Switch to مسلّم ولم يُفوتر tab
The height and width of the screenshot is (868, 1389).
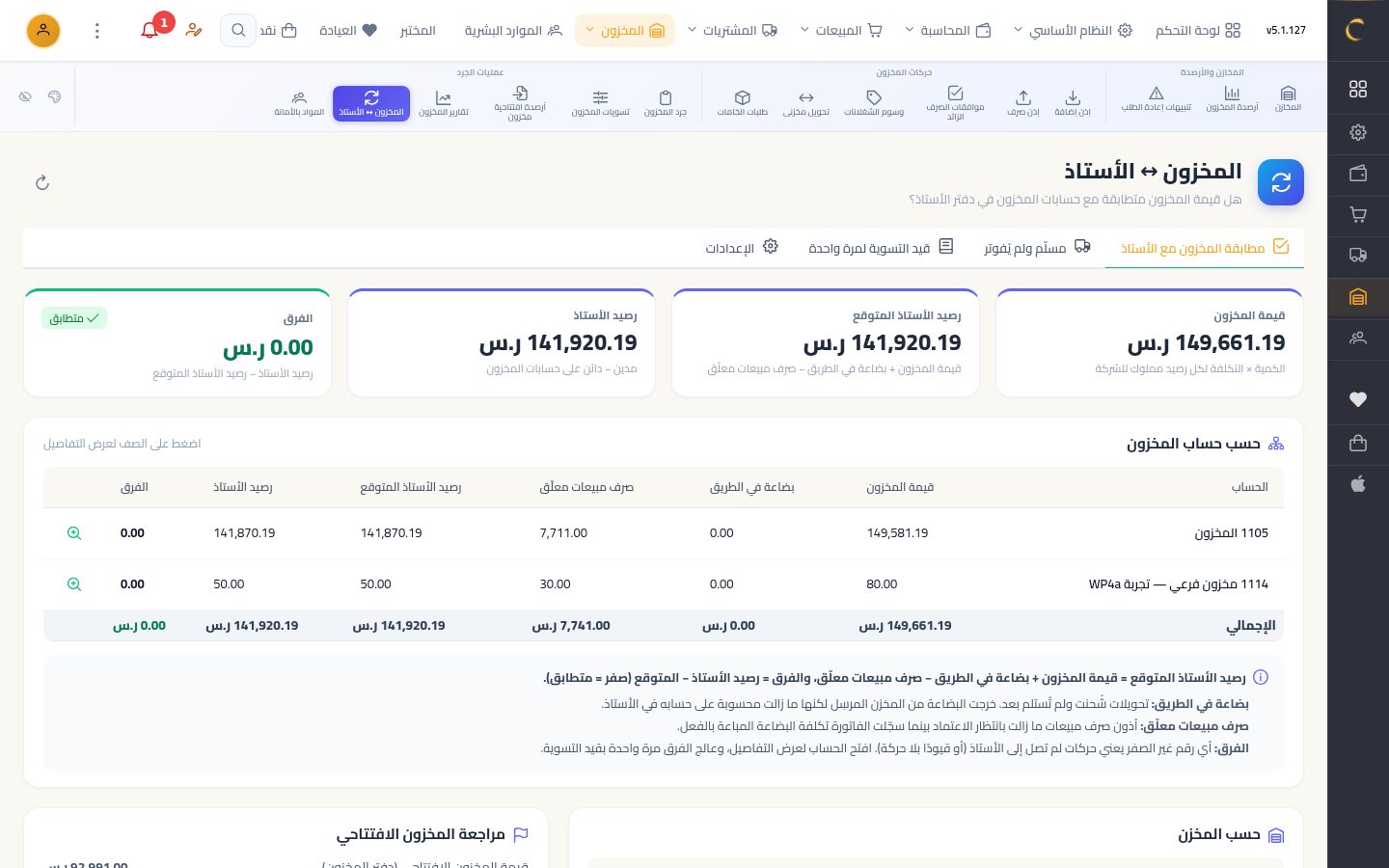(1037, 248)
